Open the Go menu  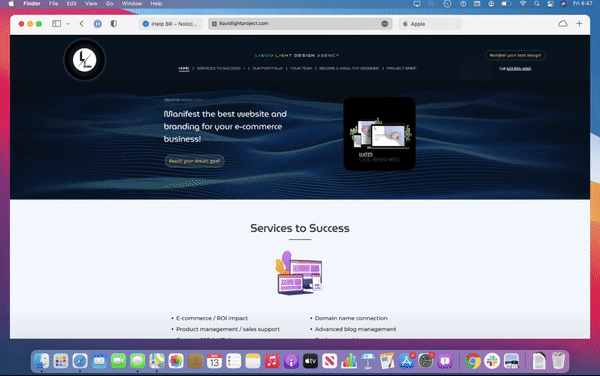109,4
